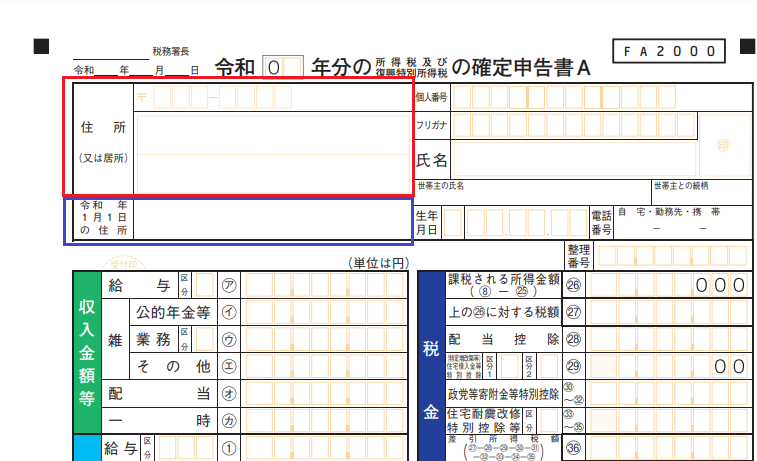The height and width of the screenshot is (461, 757).
Task: Click the 公的年金等 label
Action: click(173, 312)
